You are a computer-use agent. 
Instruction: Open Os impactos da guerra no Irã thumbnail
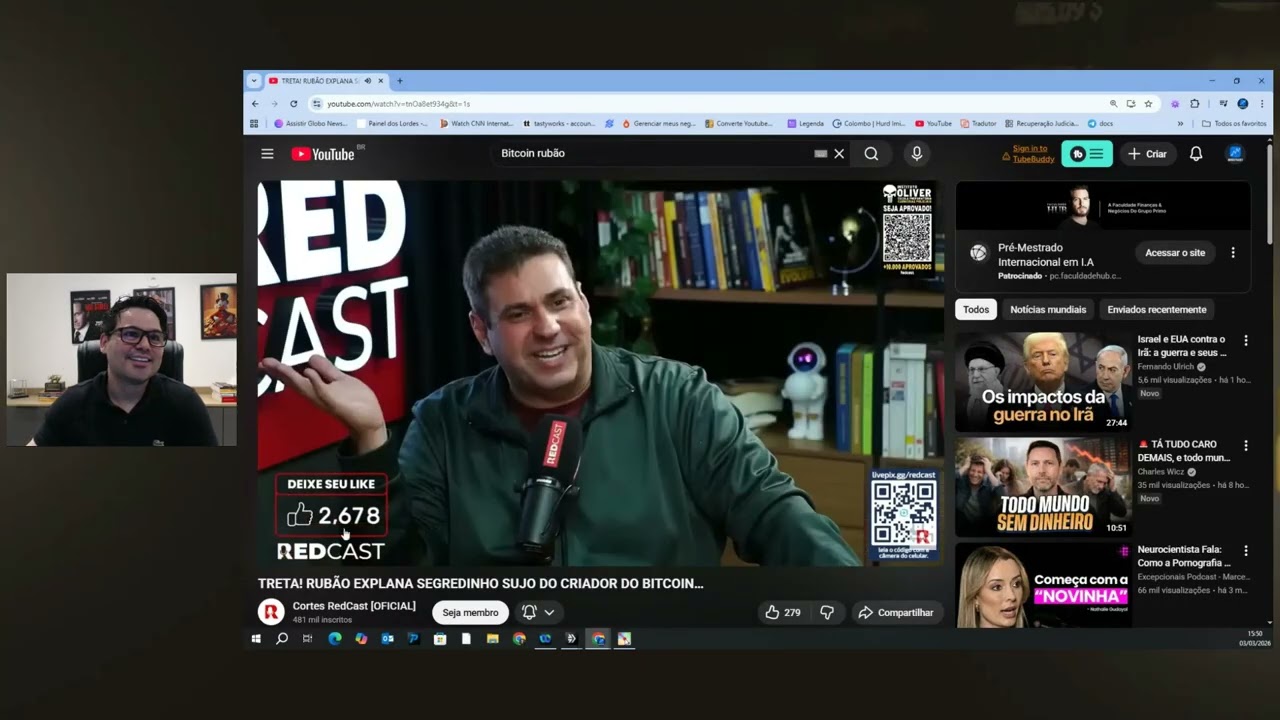(x=1043, y=382)
